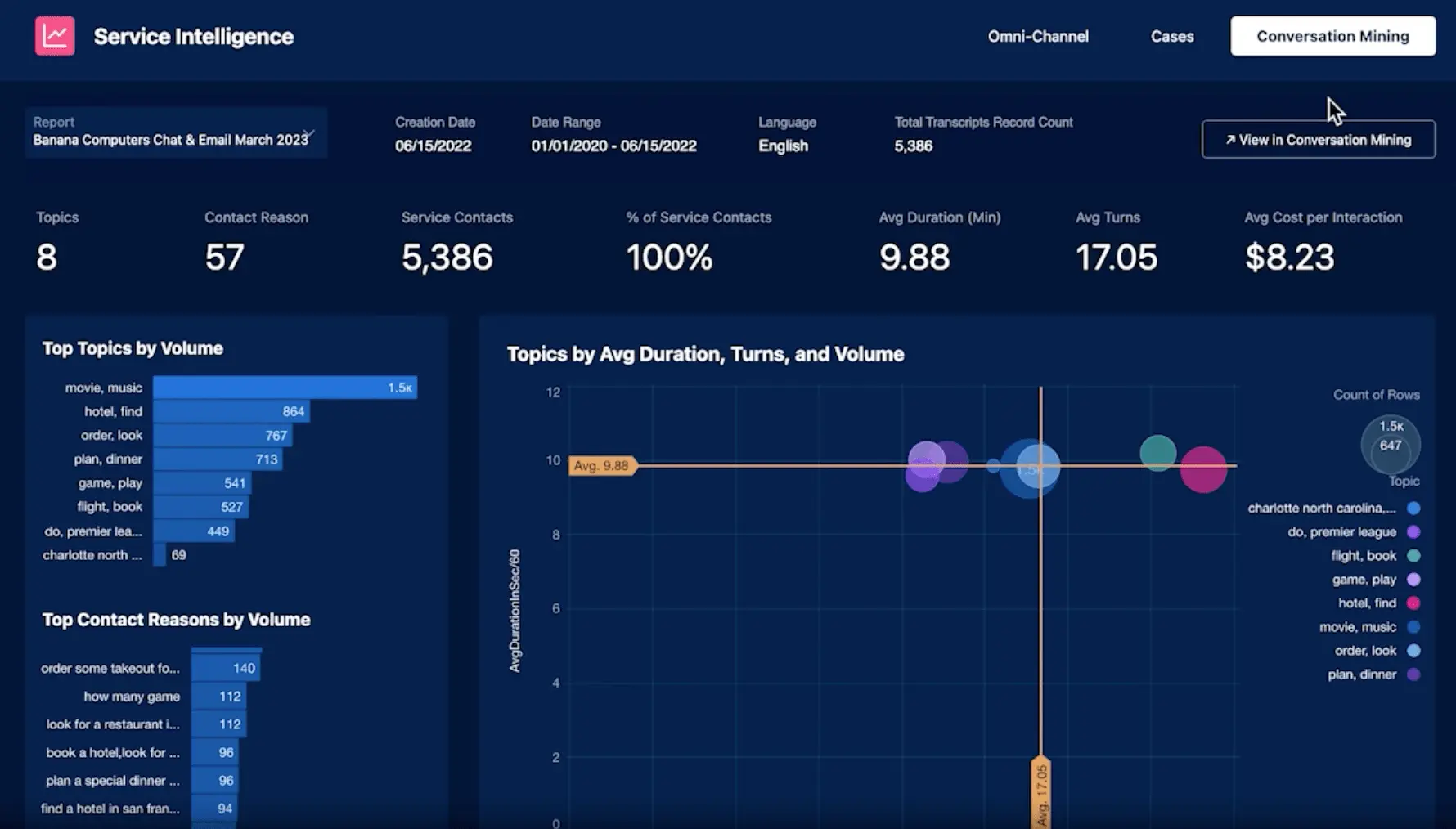The image size is (1456, 829).
Task: Open the Cases tab
Action: 1172,36
